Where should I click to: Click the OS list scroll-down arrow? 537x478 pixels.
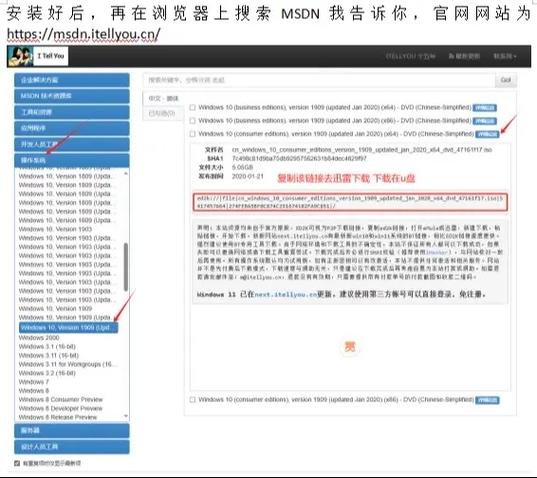126,416
